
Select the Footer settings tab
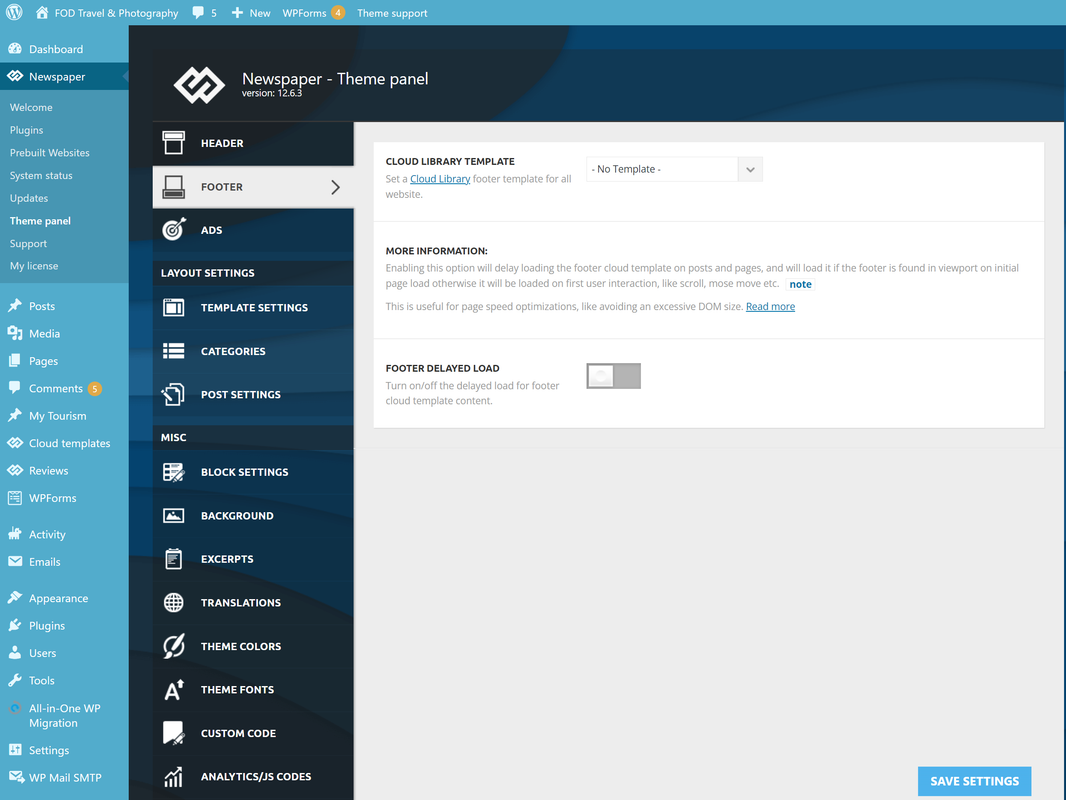[x=253, y=187]
